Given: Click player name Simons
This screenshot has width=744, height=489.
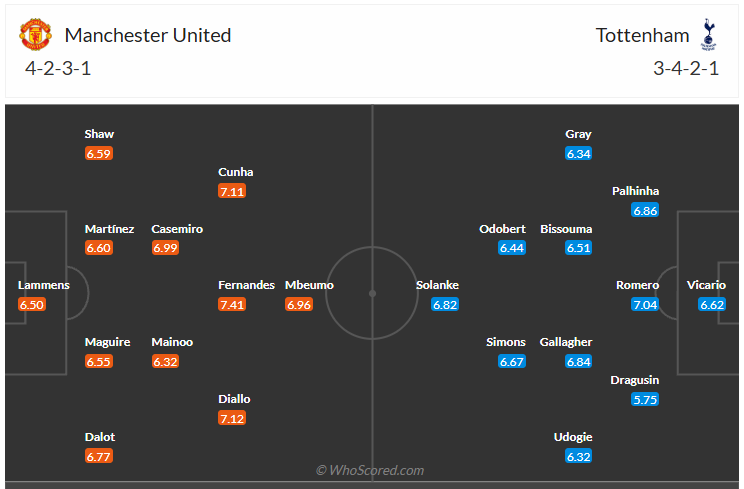Looking at the screenshot, I should click(506, 342).
